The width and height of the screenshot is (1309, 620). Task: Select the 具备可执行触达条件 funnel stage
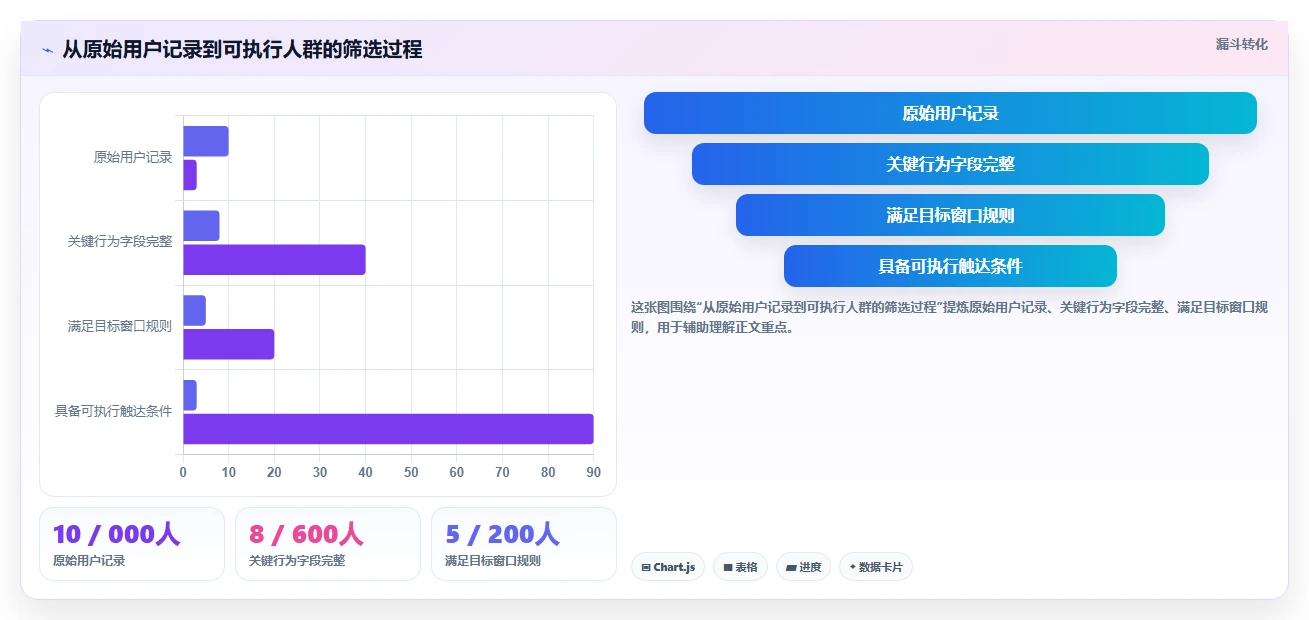click(950, 266)
